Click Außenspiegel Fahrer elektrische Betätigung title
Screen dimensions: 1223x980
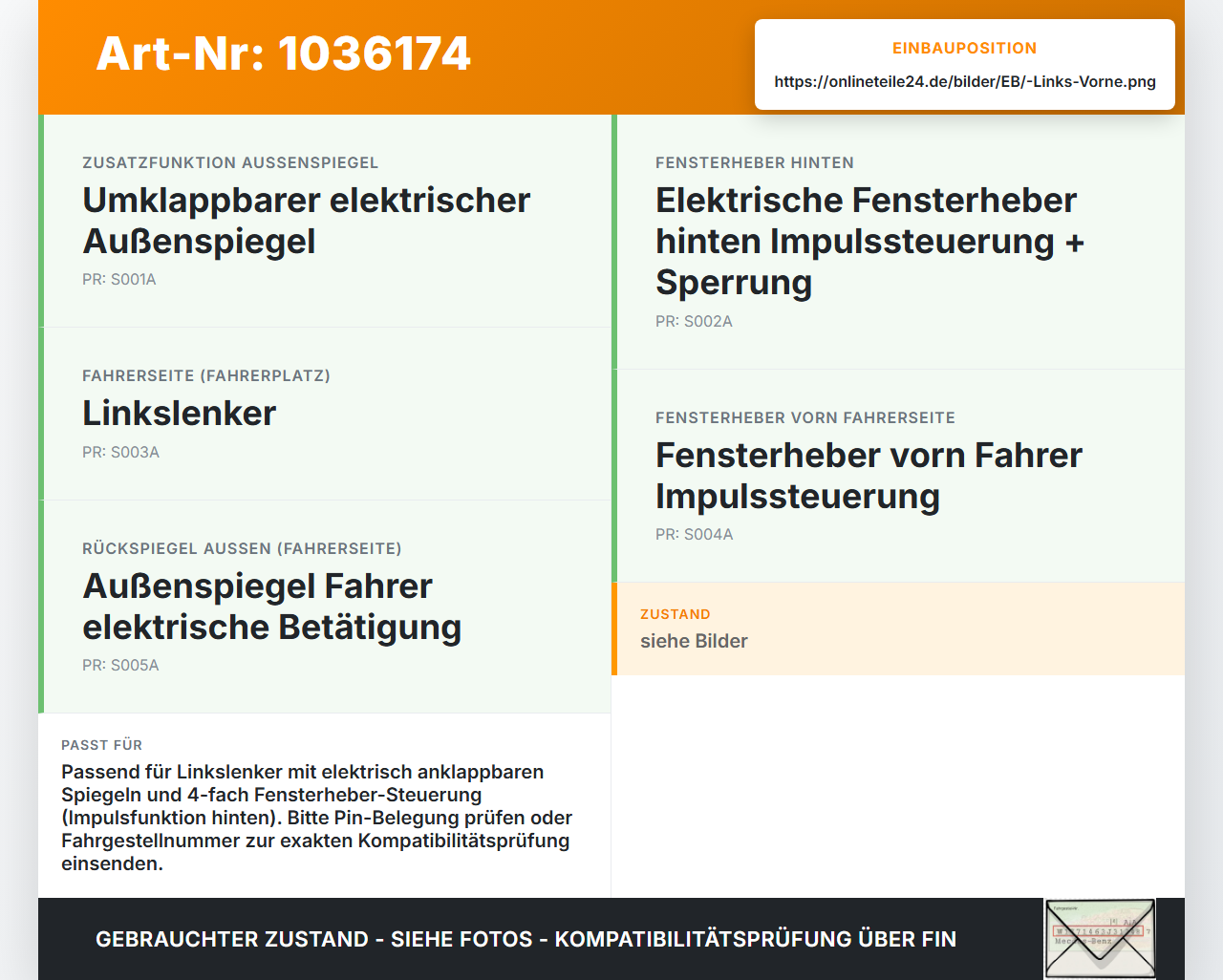click(272, 607)
